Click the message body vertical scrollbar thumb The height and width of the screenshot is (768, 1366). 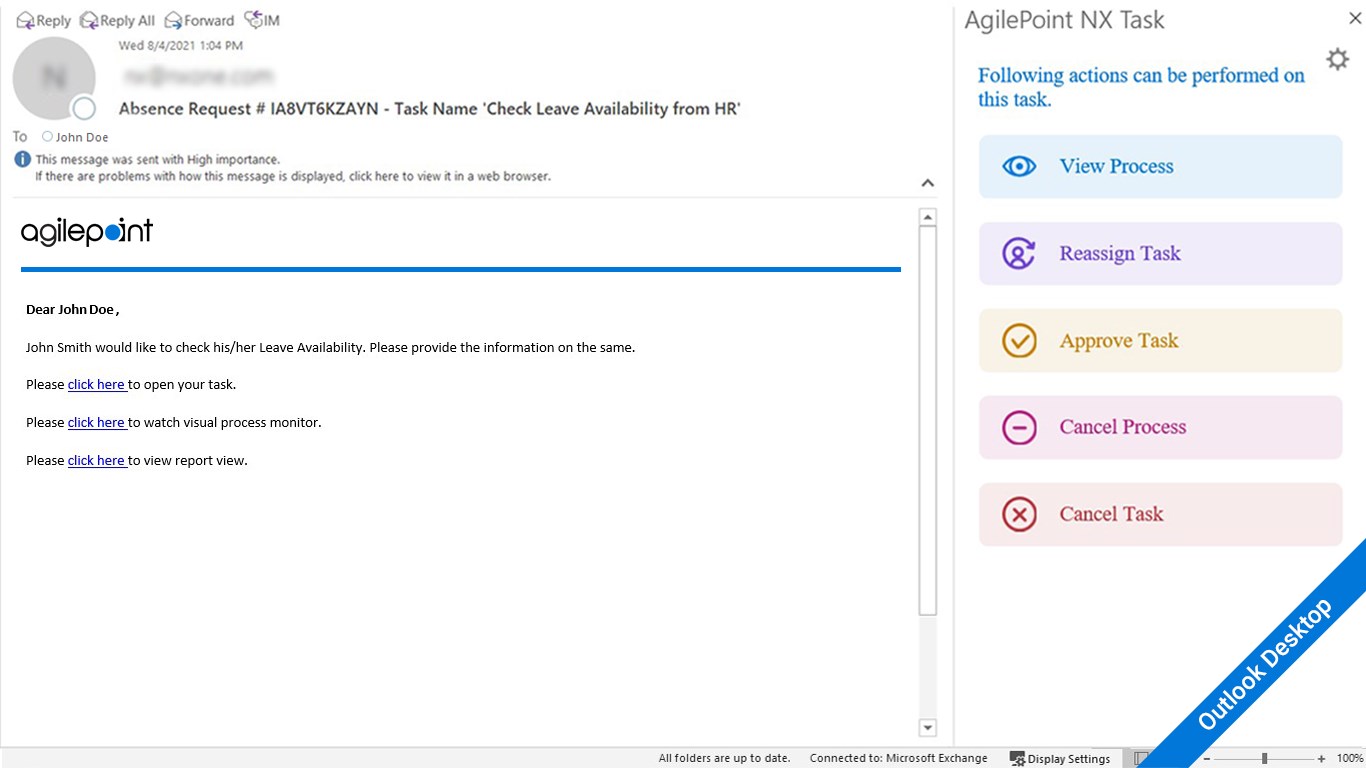[x=928, y=420]
